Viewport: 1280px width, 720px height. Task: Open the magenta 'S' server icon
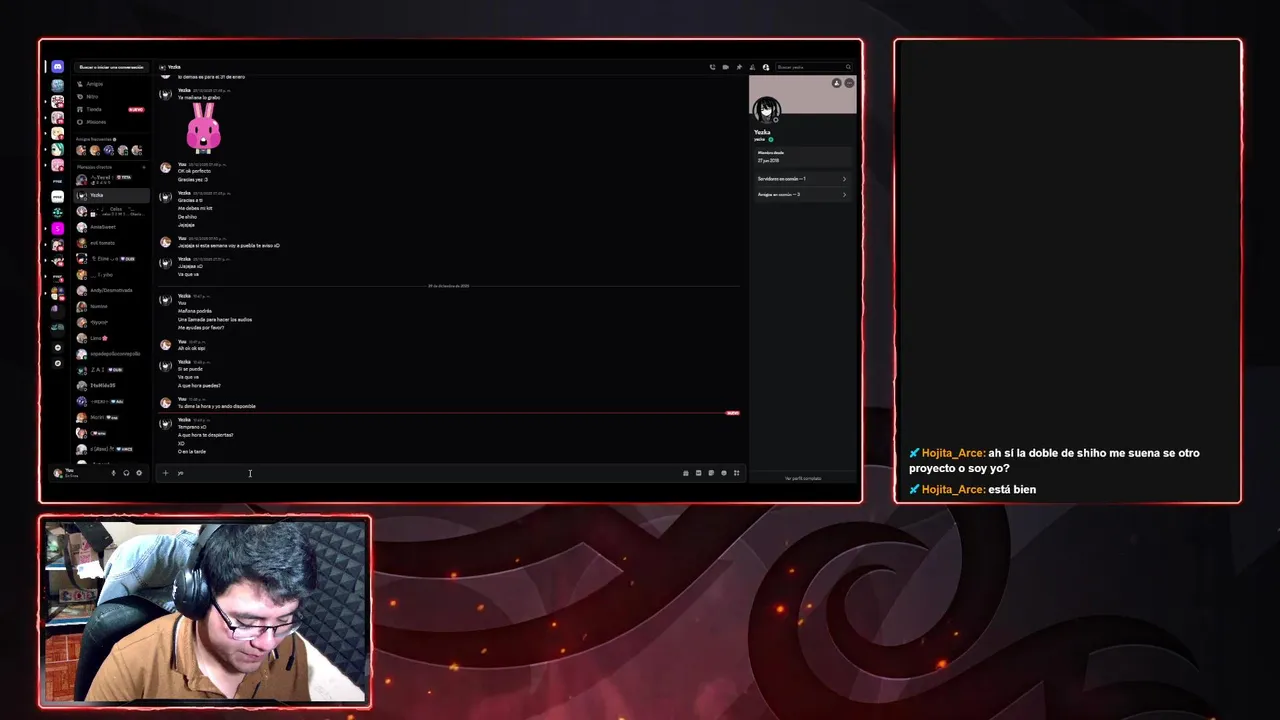pyautogui.click(x=58, y=228)
